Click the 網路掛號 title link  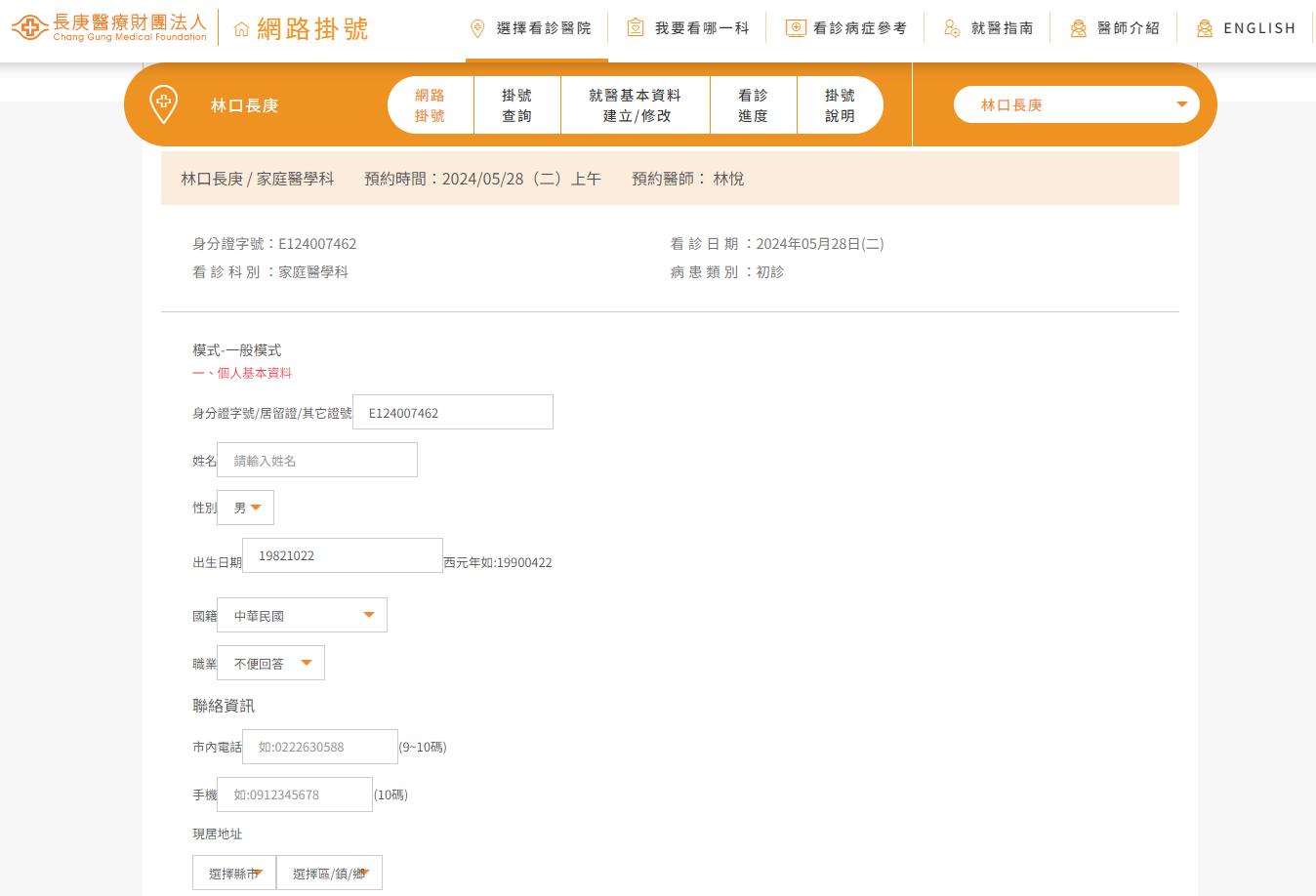tap(312, 29)
